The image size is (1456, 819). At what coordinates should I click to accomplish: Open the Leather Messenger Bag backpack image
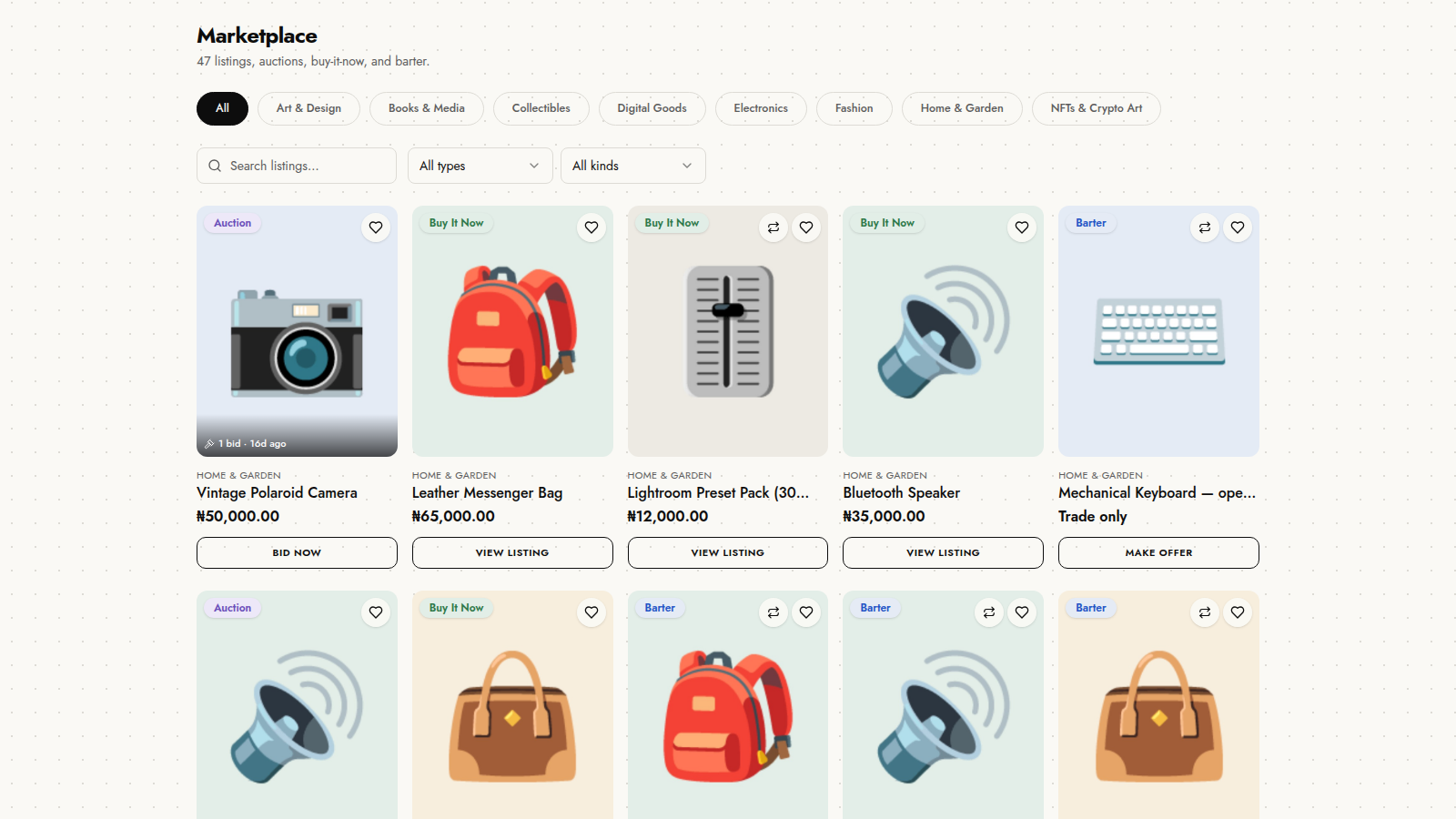tap(512, 331)
